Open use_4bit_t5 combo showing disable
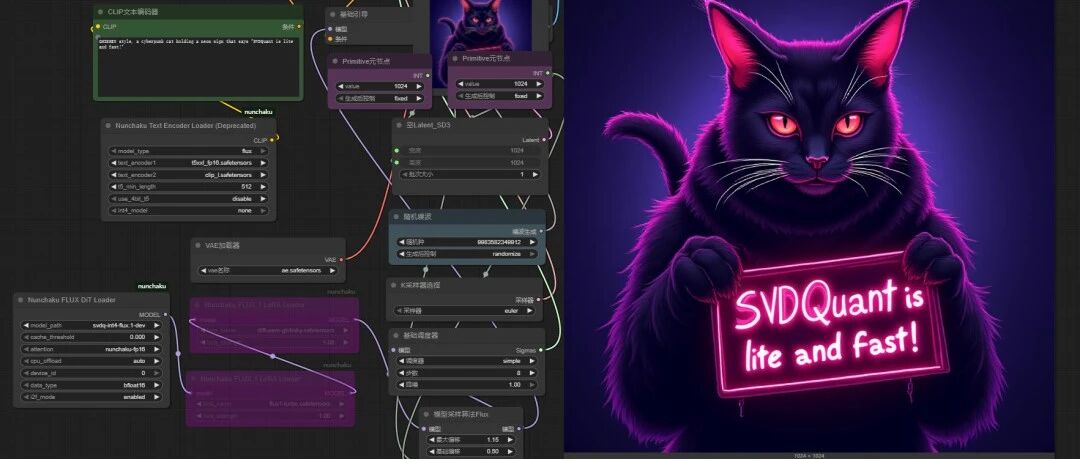This screenshot has width=1080, height=459. pos(189,198)
